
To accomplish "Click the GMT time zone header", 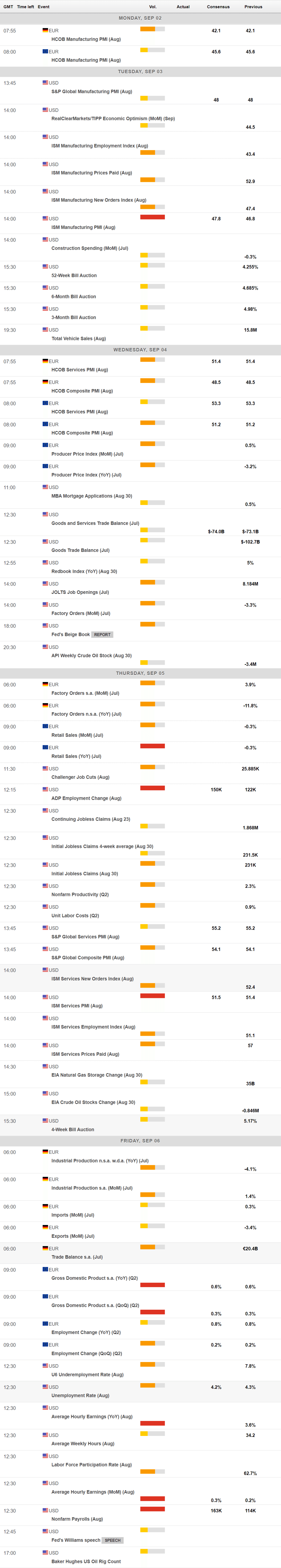I will 8,7.
